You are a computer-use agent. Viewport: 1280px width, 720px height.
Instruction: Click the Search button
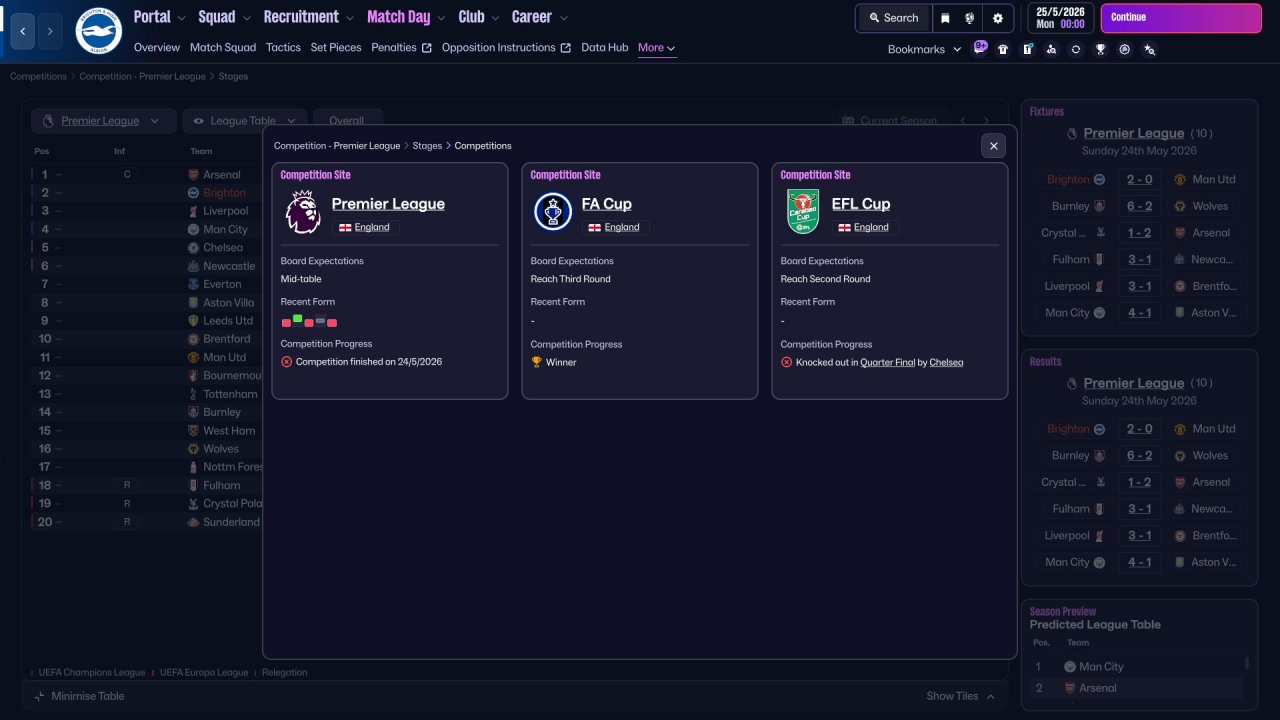[893, 18]
